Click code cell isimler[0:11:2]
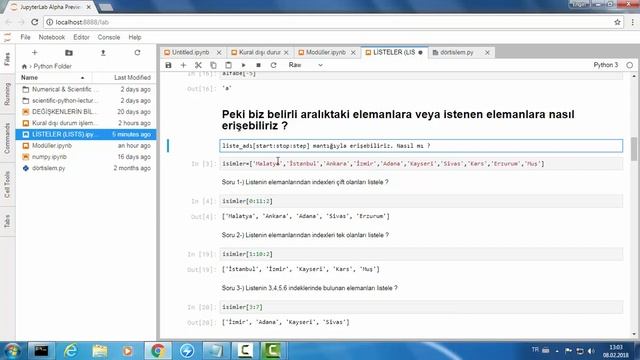 click(421, 201)
